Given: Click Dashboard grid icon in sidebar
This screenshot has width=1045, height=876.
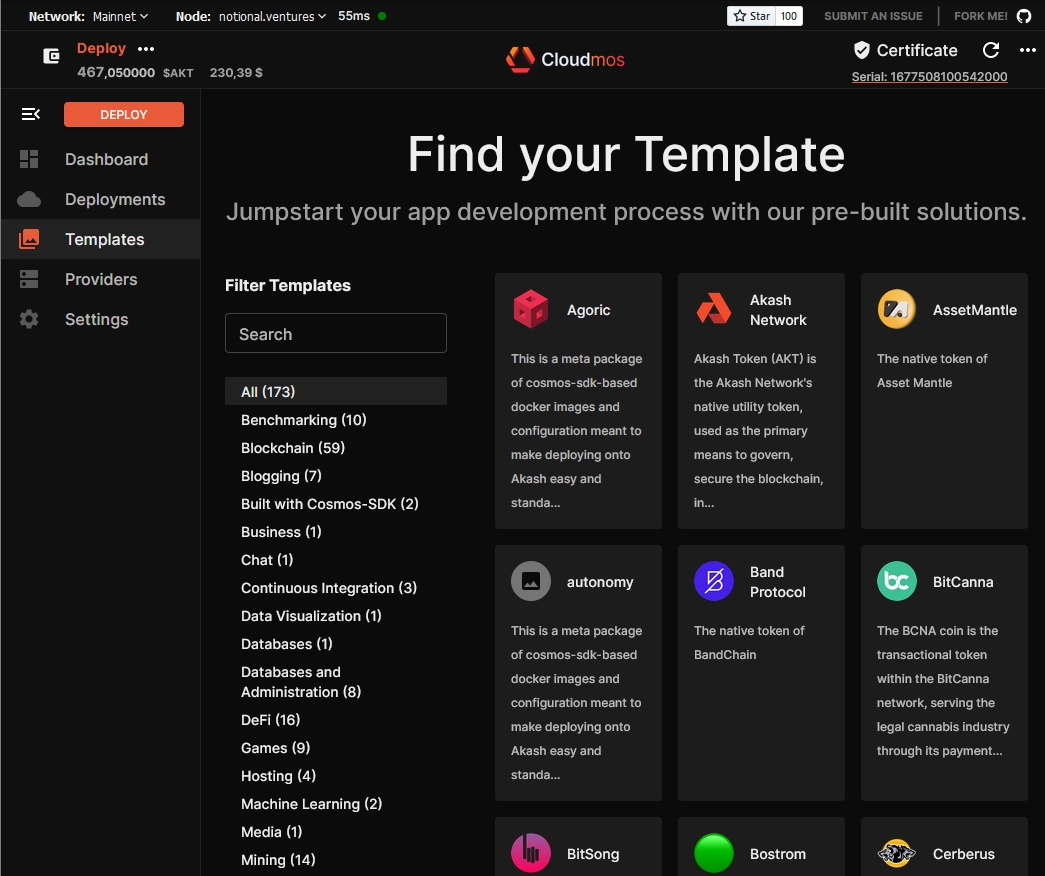Looking at the screenshot, I should click(29, 159).
